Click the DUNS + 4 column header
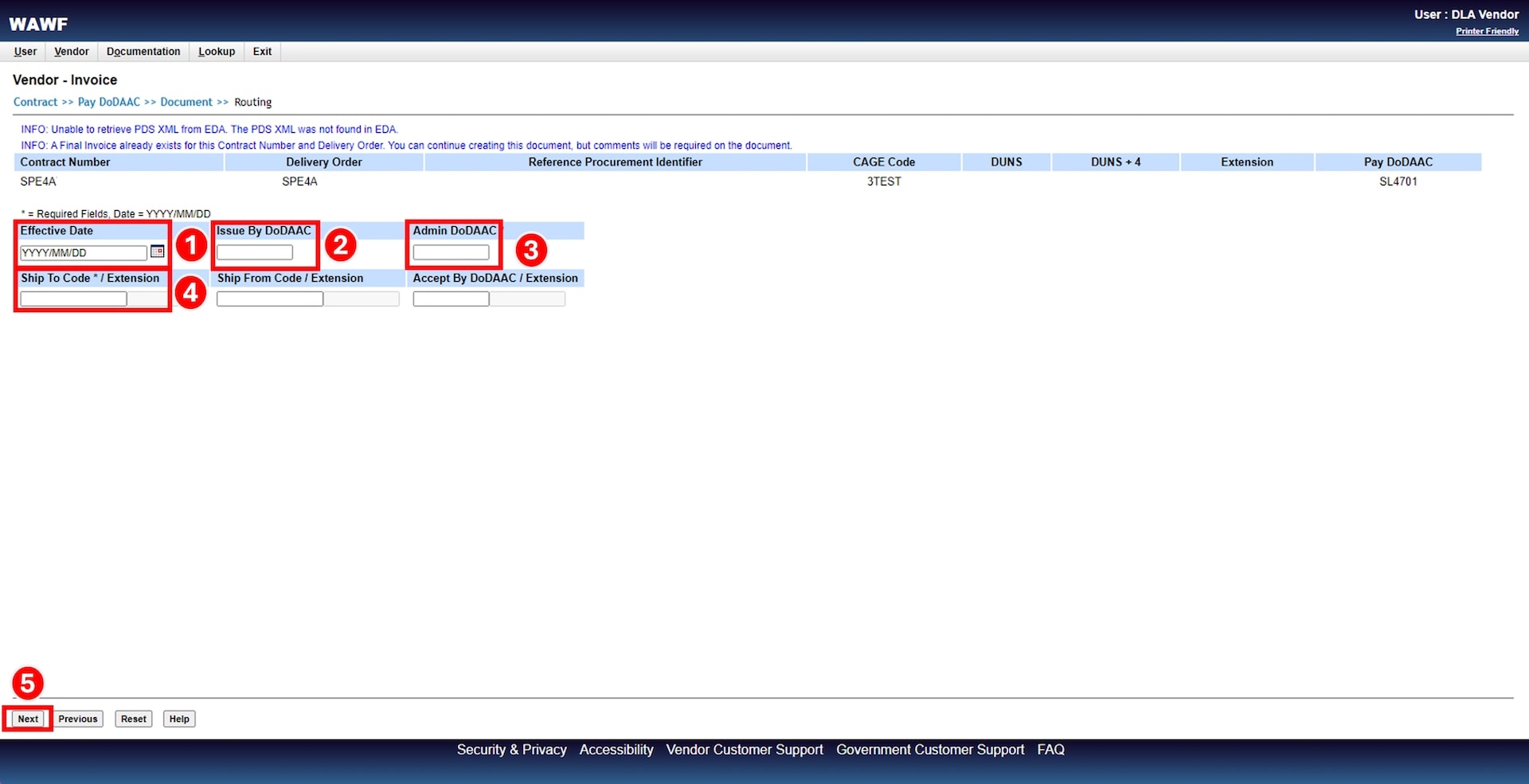 coord(1116,162)
